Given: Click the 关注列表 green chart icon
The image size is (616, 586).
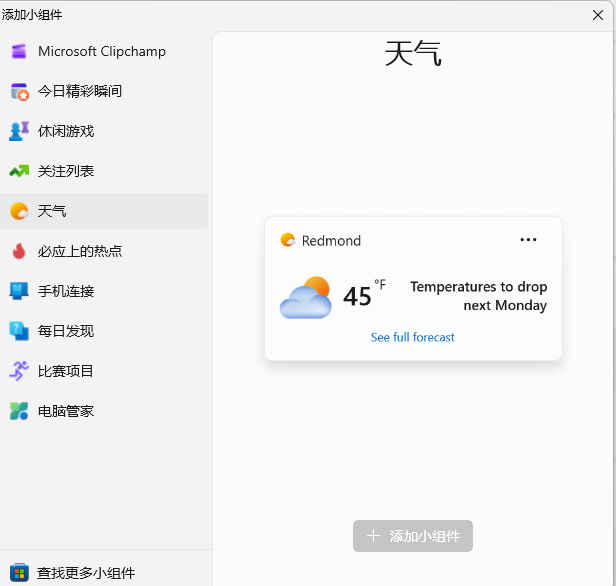Looking at the screenshot, I should click(x=19, y=171).
